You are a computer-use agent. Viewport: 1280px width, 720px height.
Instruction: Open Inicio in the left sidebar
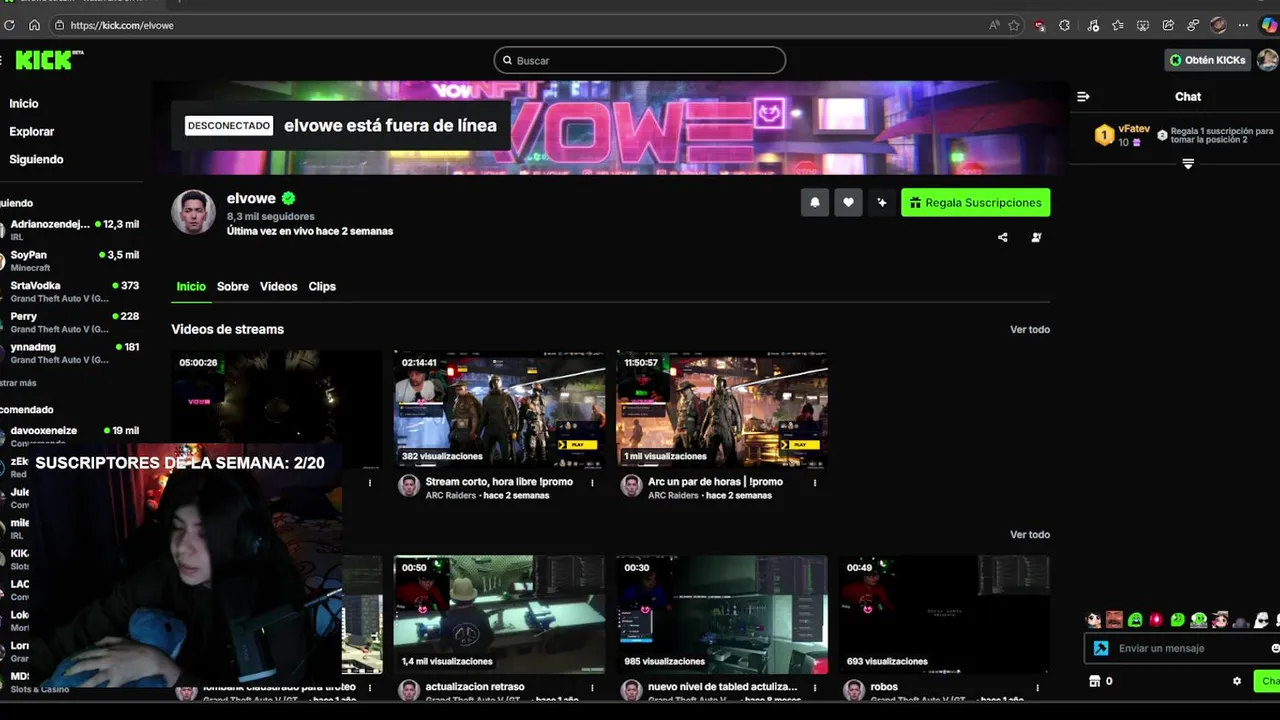pyautogui.click(x=24, y=103)
